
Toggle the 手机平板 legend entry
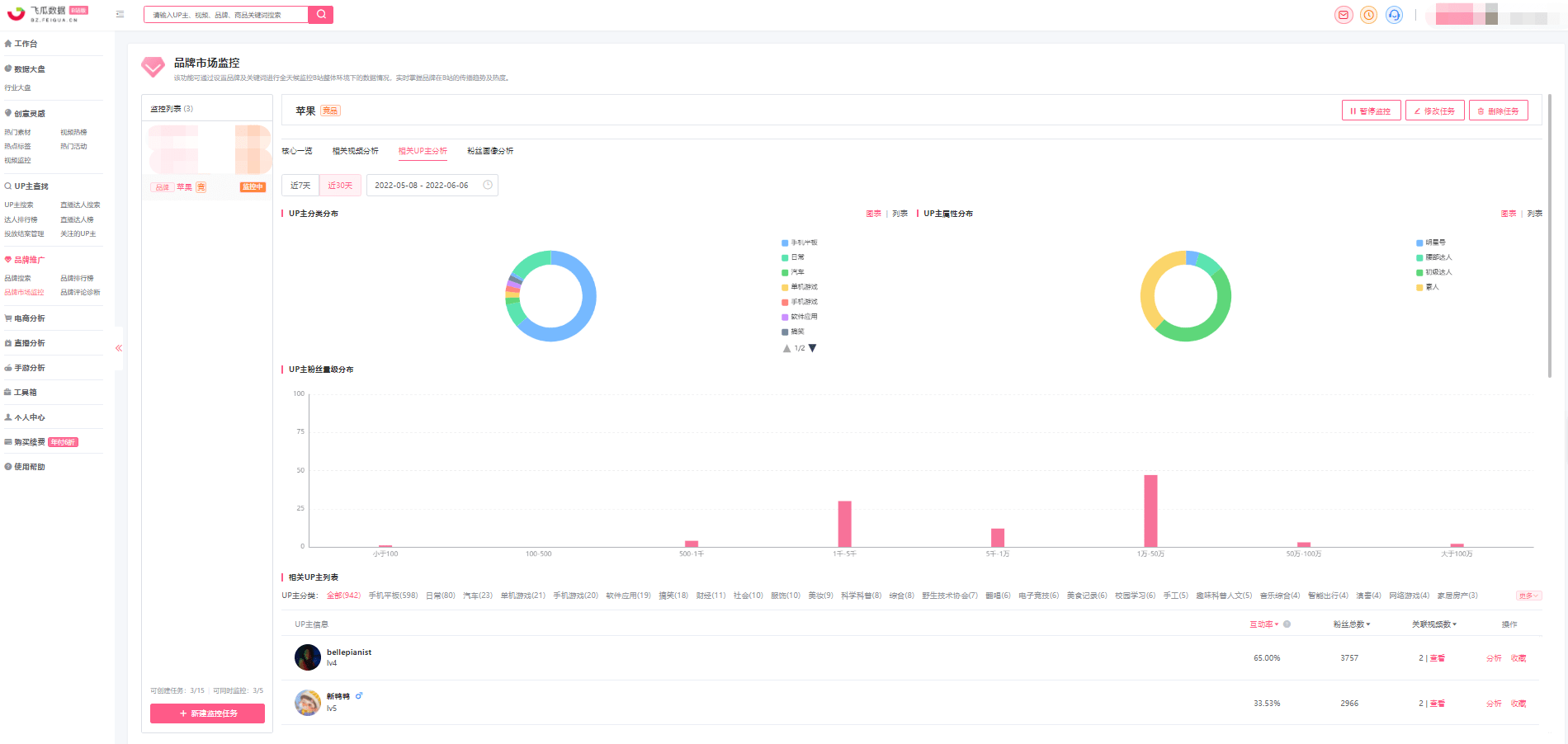point(800,243)
